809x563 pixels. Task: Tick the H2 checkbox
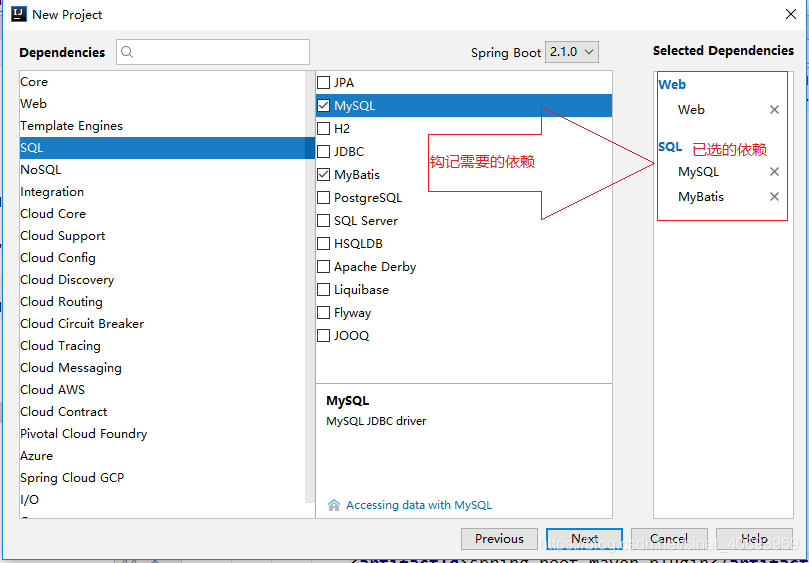(323, 128)
